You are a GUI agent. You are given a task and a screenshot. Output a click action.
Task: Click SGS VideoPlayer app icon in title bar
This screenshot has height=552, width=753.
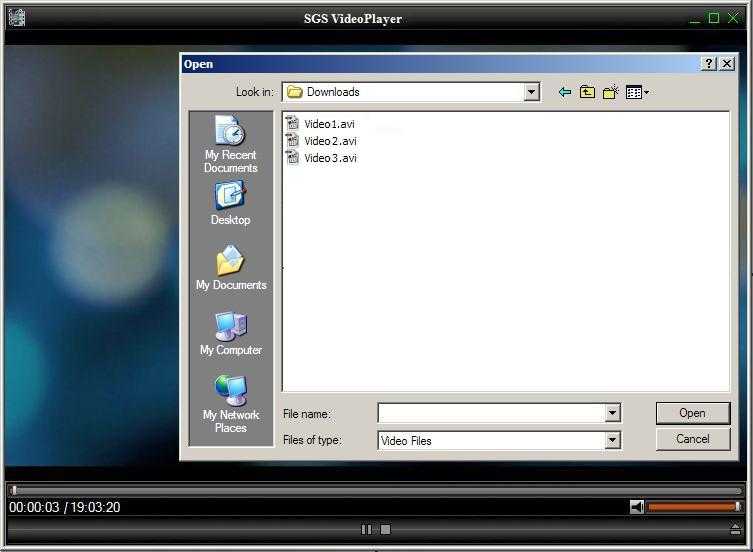(x=17, y=18)
